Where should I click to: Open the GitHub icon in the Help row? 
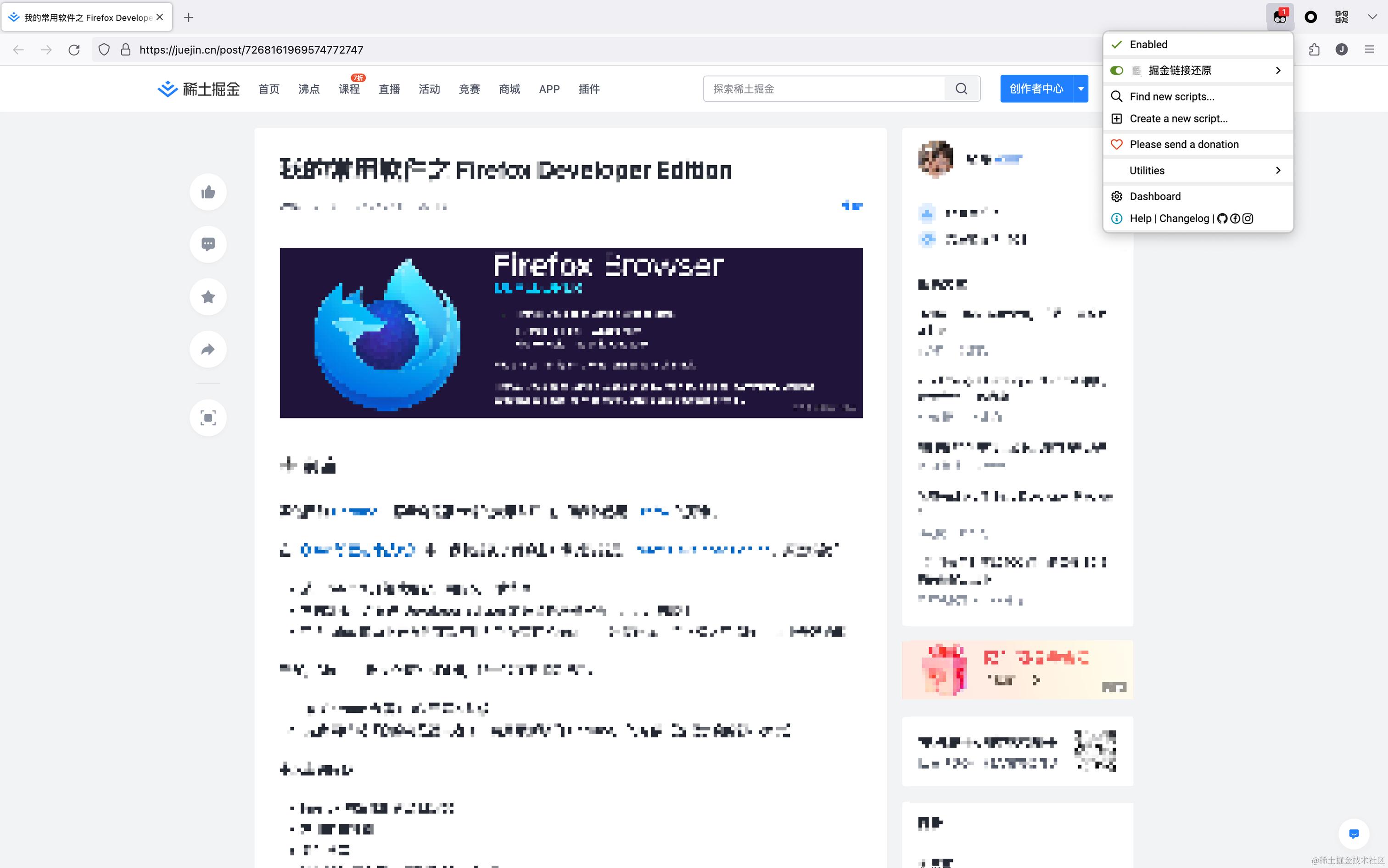click(x=1223, y=218)
